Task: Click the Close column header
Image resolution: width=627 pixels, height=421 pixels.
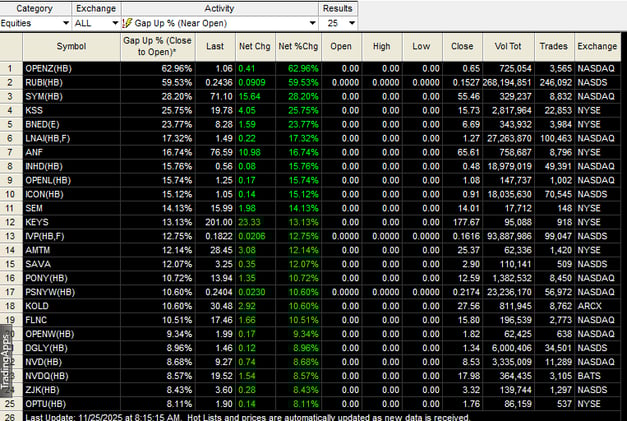Action: (462, 46)
